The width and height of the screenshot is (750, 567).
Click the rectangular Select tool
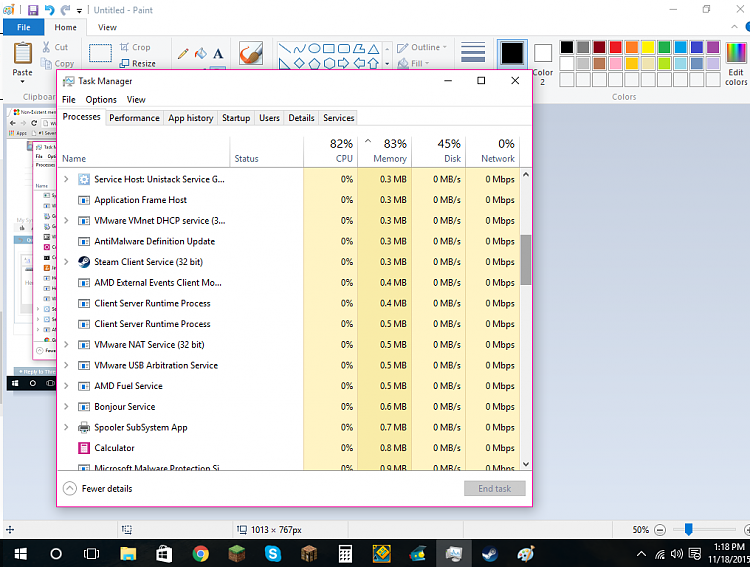[100, 53]
